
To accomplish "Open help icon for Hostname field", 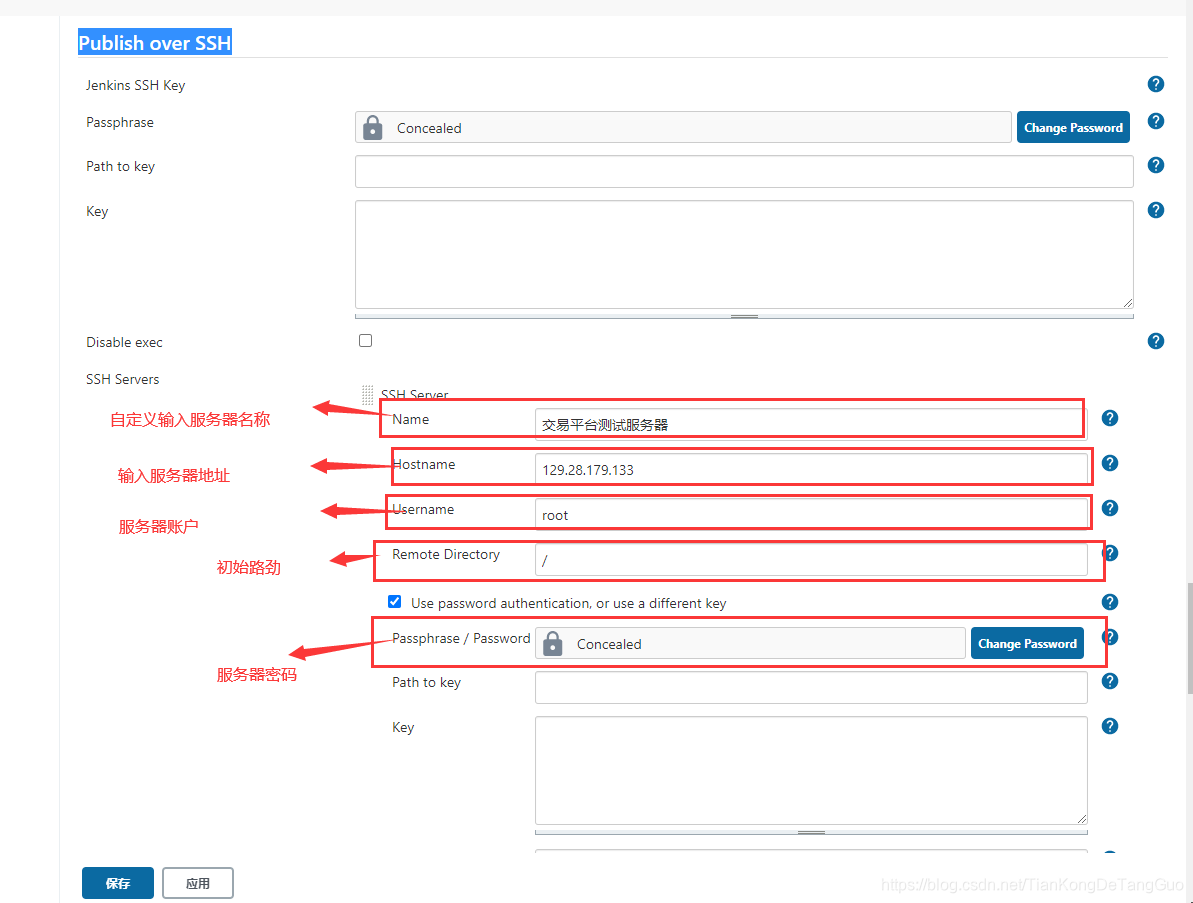I will click(1109, 463).
